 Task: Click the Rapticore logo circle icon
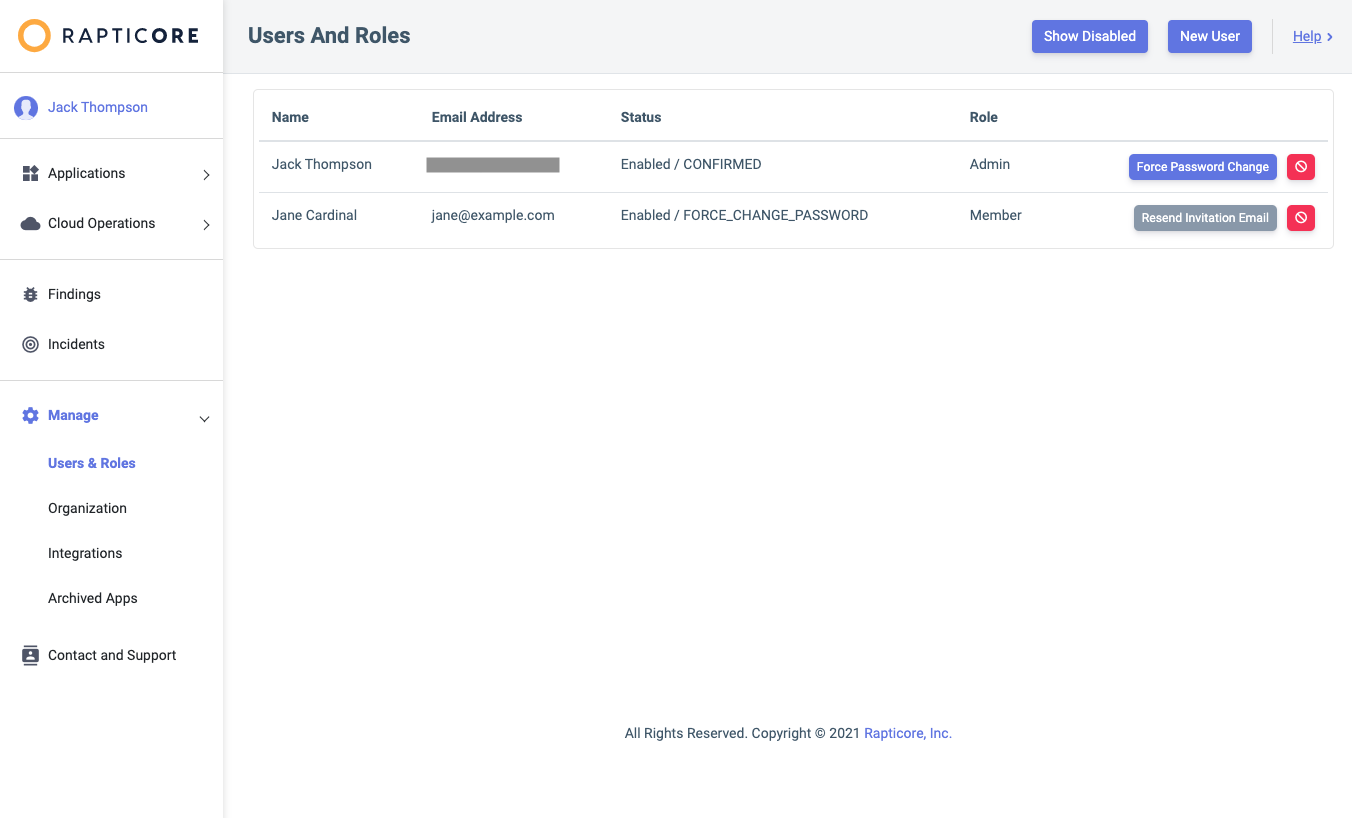coord(34,36)
